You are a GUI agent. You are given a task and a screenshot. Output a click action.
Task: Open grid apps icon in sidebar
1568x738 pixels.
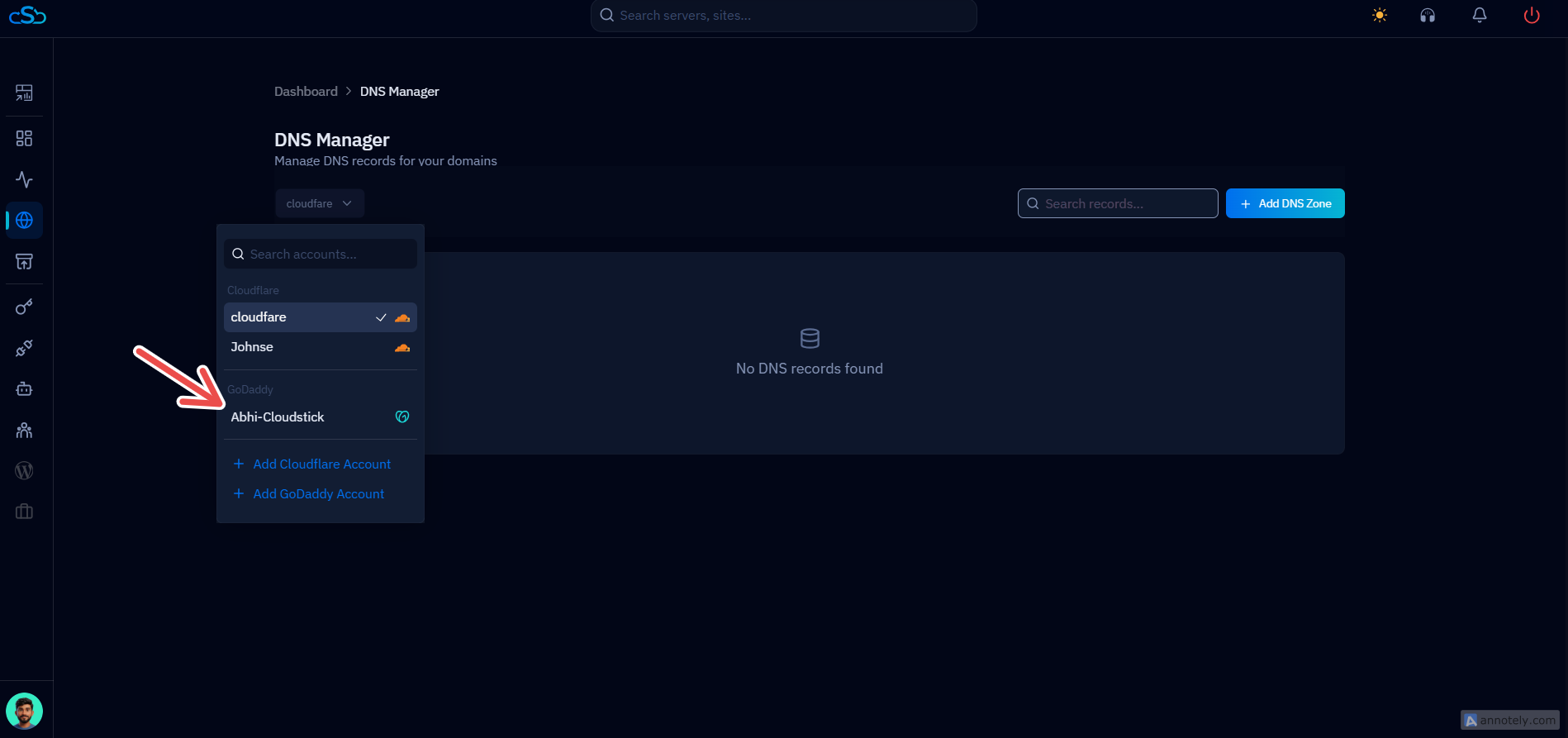point(24,138)
